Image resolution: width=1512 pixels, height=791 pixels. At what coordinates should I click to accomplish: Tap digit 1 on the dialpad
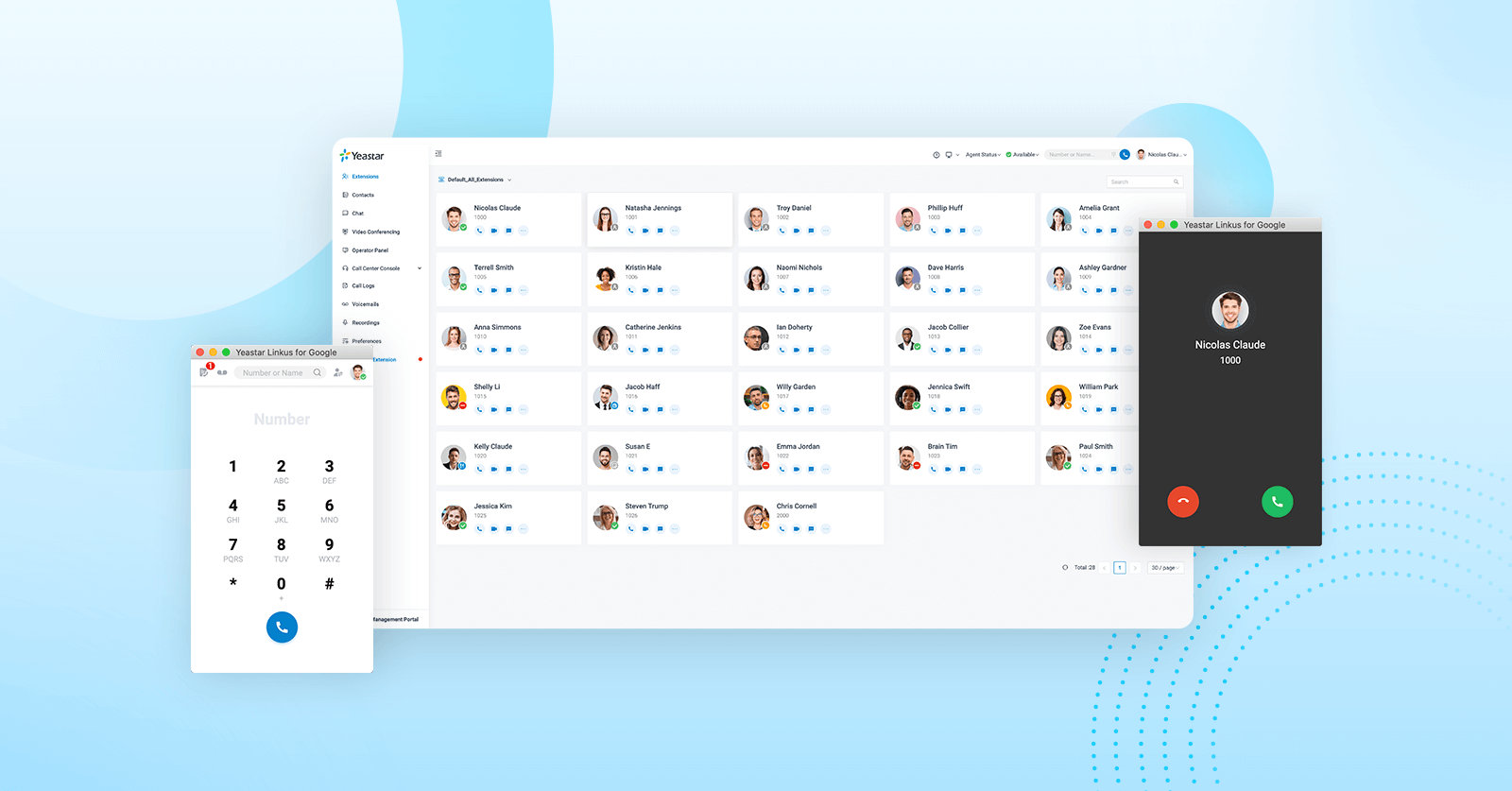[232, 467]
